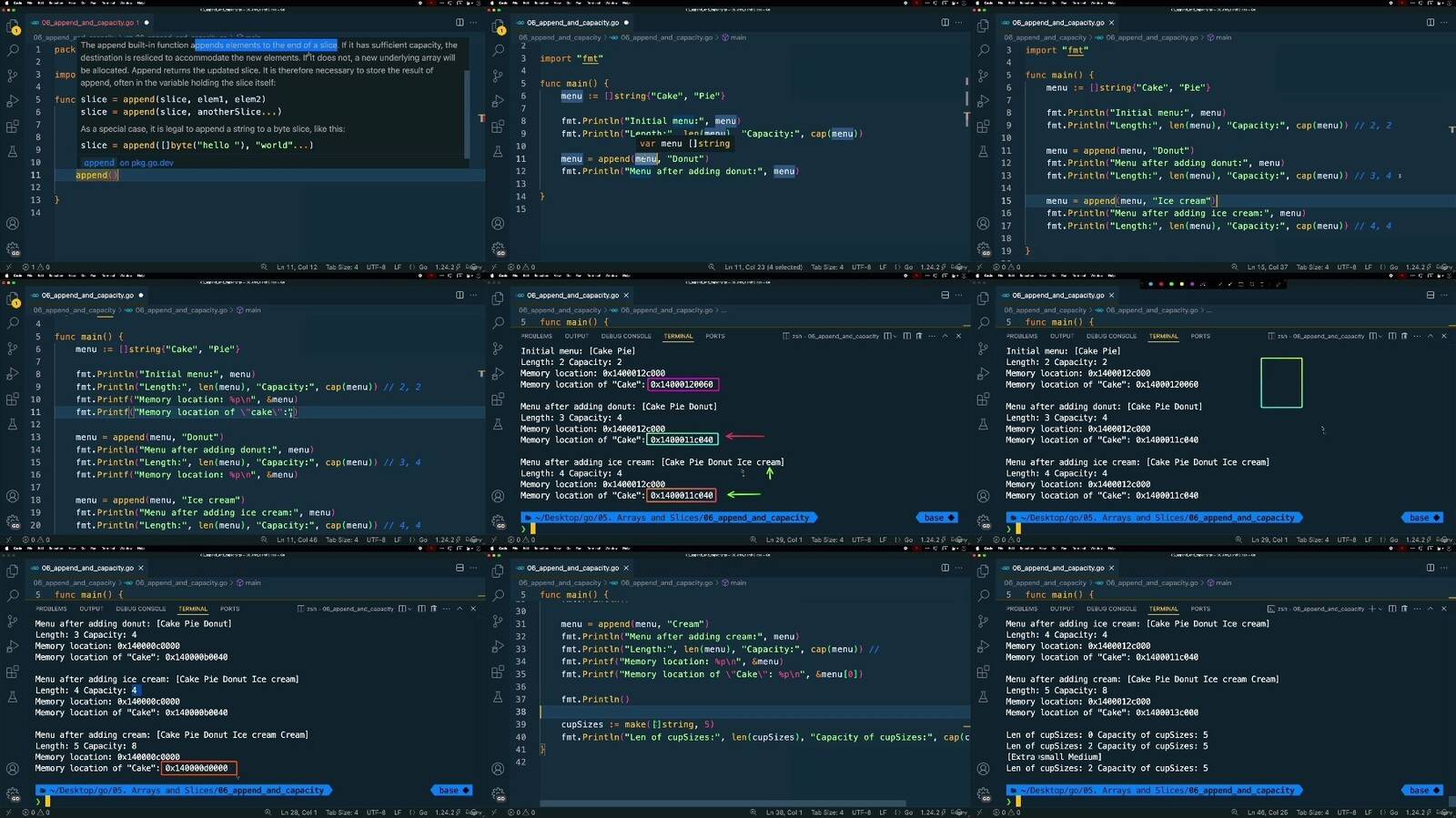Screen dimensions: 1456x818
Task: Expand the main symbol breadcrumb in bottom-right editor
Action: (1222, 583)
